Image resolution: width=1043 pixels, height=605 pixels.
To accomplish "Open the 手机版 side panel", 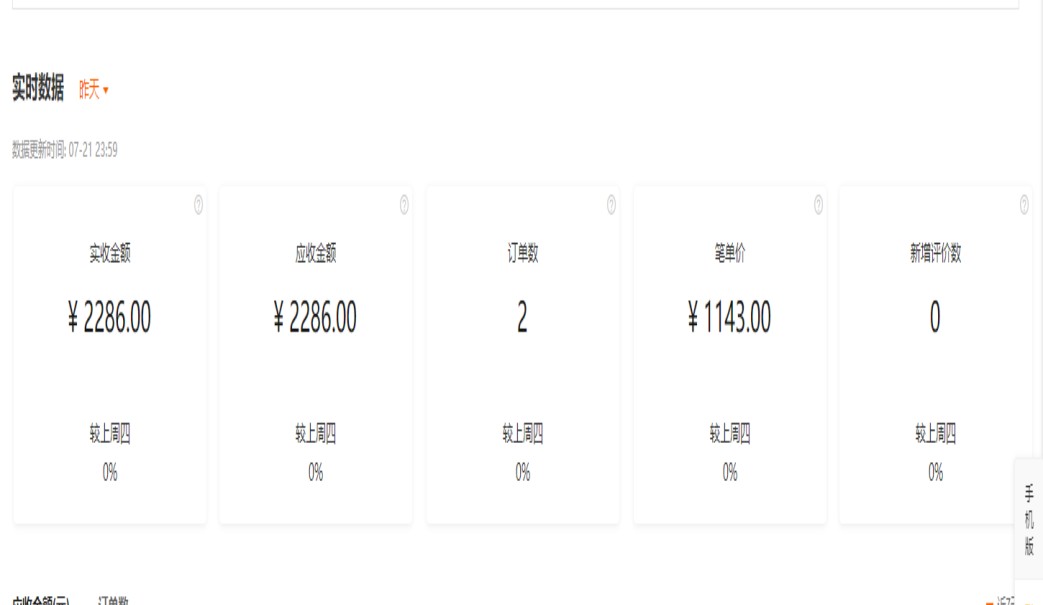I will [1028, 519].
